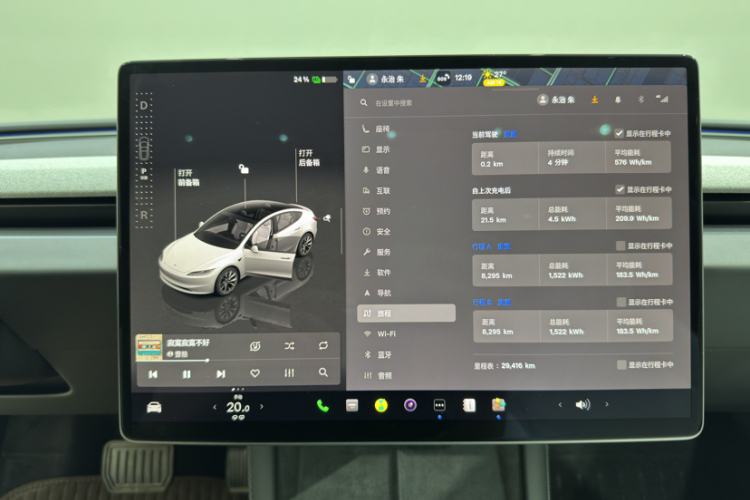750x500 pixels.
Task: Click the blue 行程 B trip name
Action: click(x=482, y=302)
